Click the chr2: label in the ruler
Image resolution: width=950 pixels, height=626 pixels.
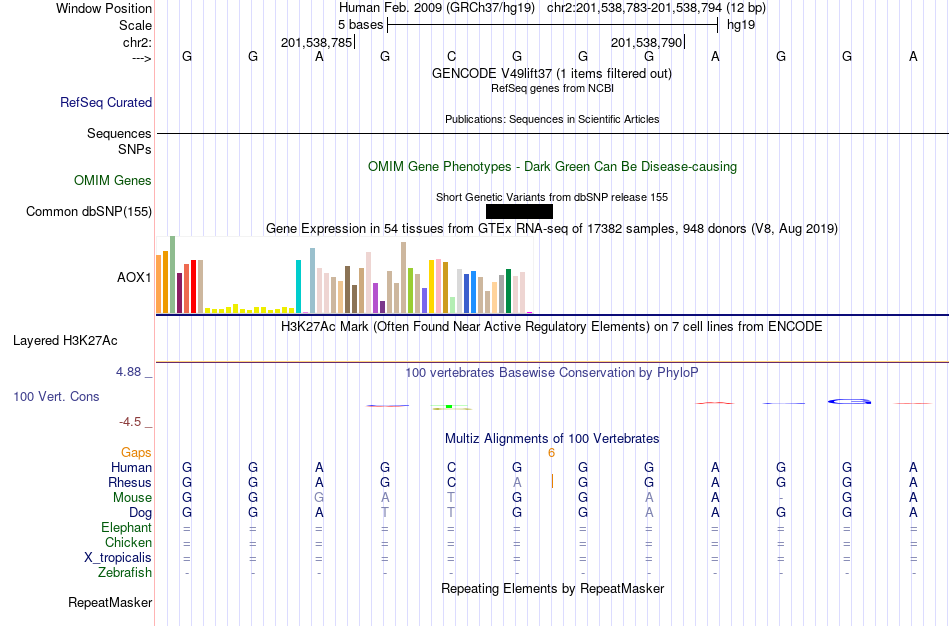(x=138, y=42)
